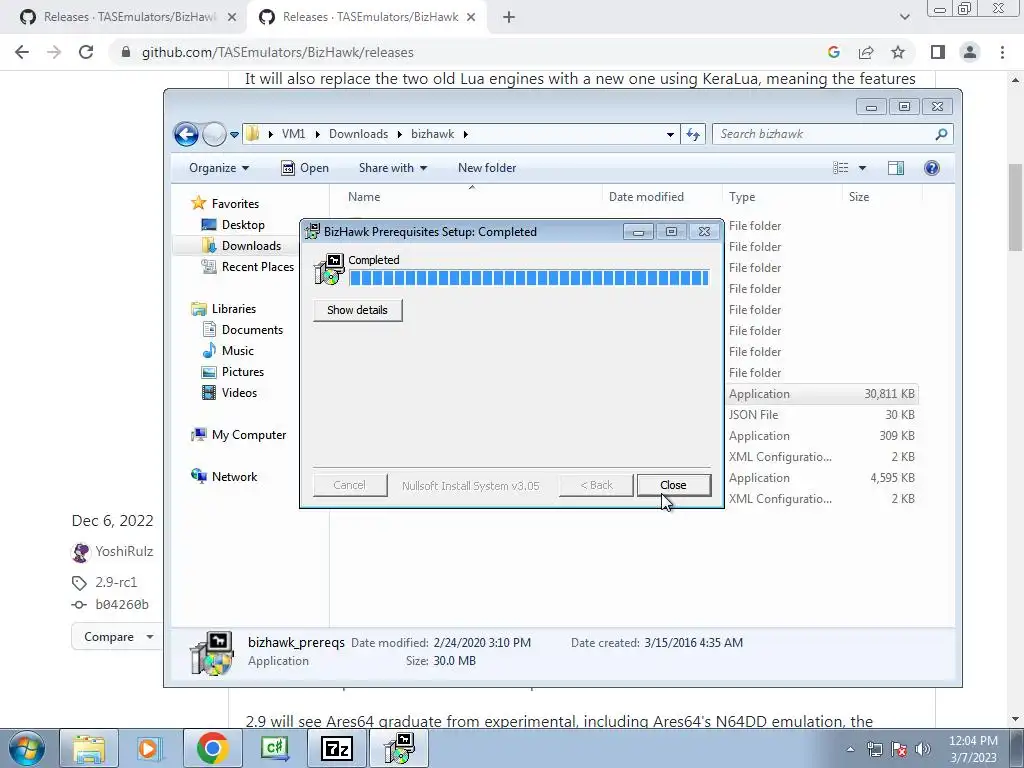Click Open in the Explorer toolbar

(x=305, y=168)
